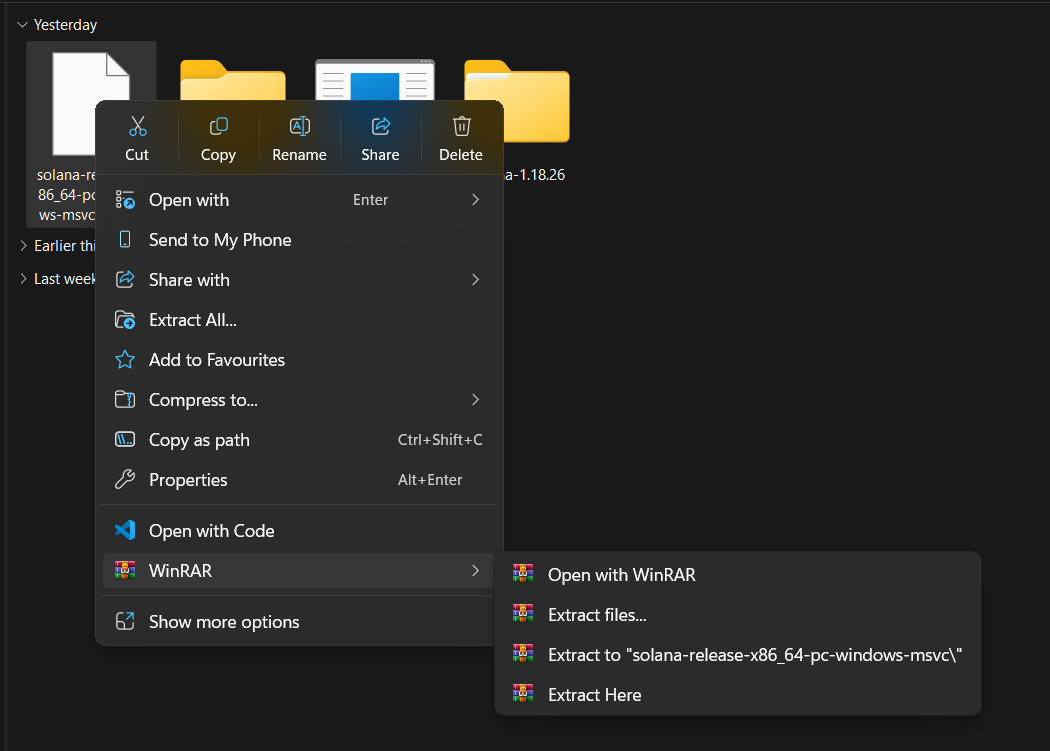This screenshot has width=1050, height=751.
Task: Collapse the Yesterday group
Action: [x=22, y=24]
